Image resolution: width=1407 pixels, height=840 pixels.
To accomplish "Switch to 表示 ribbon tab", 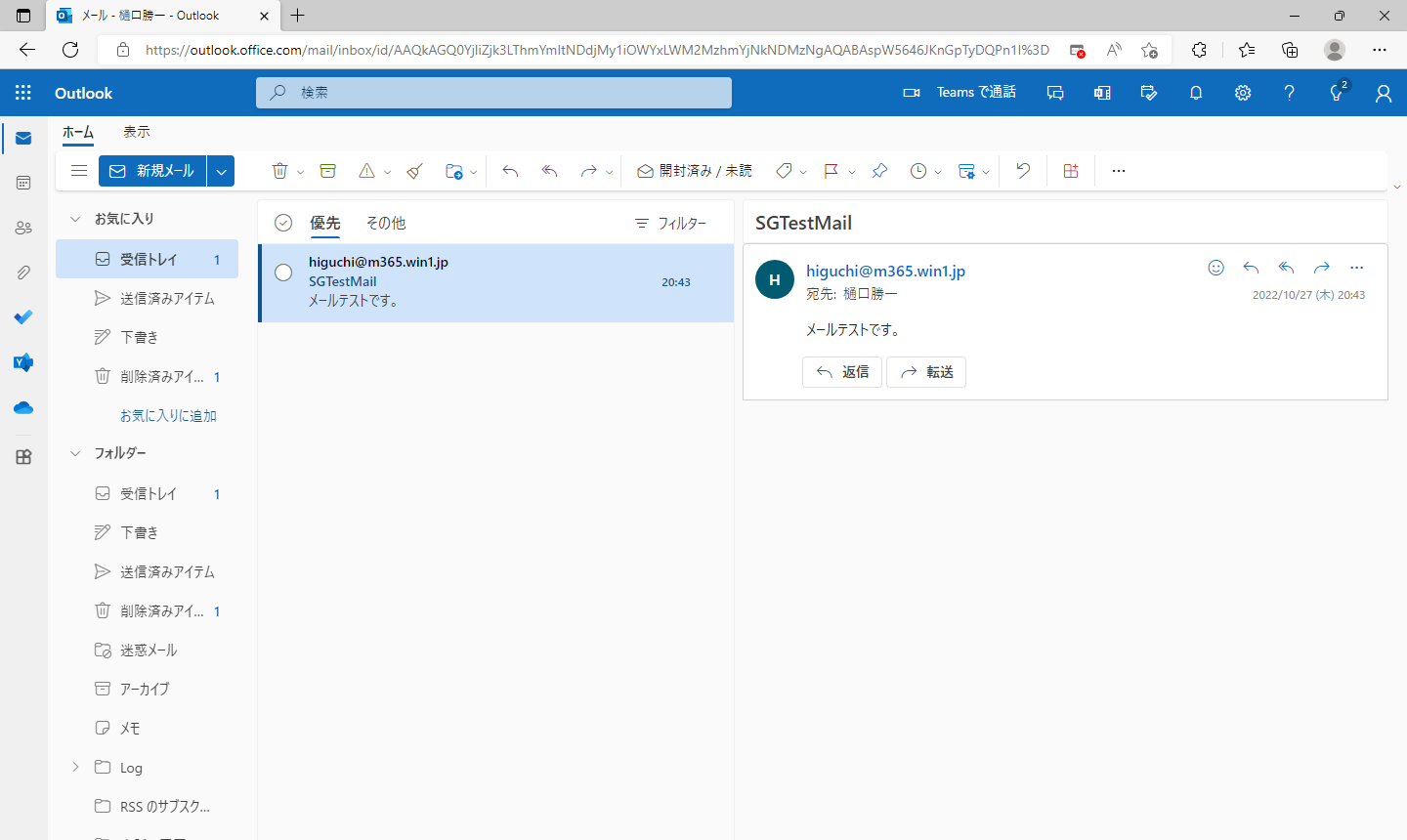I will (x=137, y=132).
